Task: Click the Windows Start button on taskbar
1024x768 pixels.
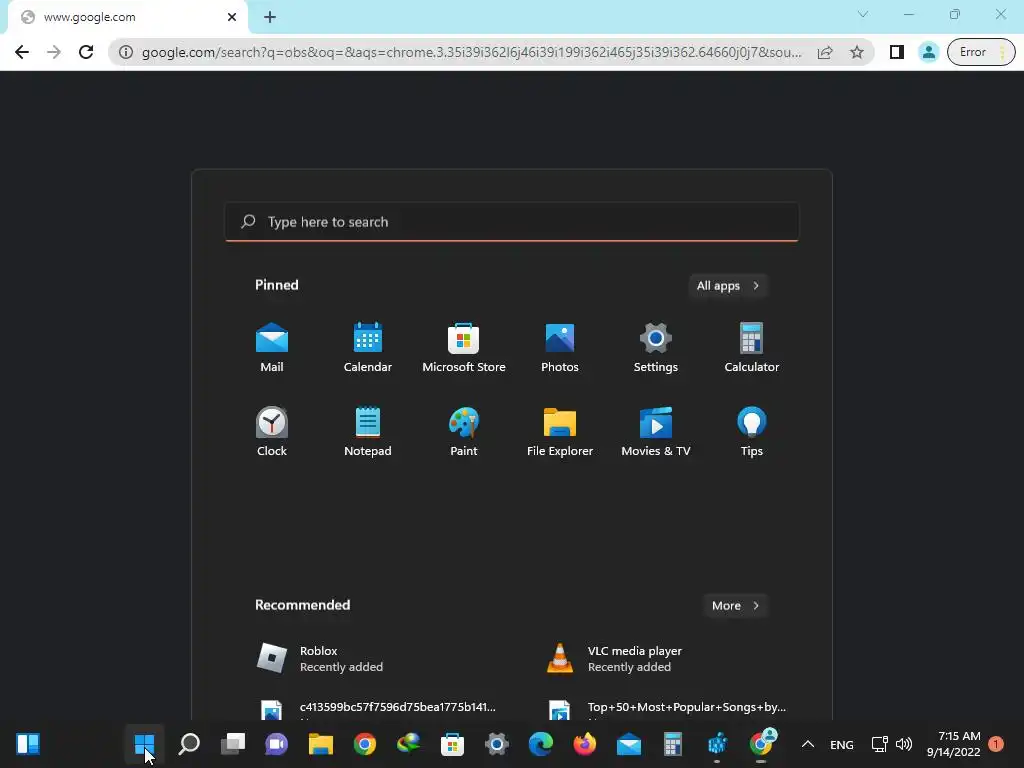Action: (x=144, y=744)
